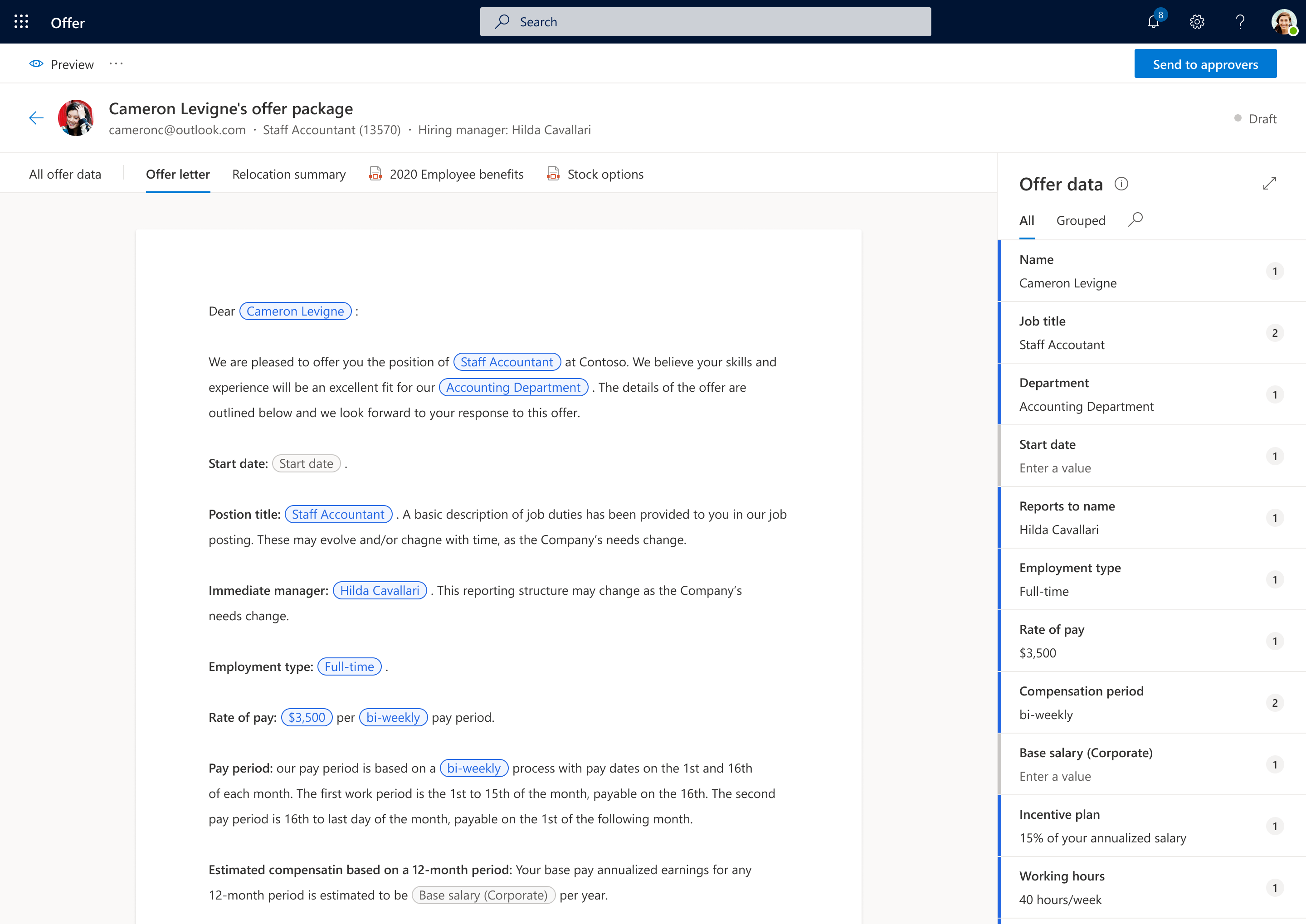Click the help question mark icon

[1240, 22]
